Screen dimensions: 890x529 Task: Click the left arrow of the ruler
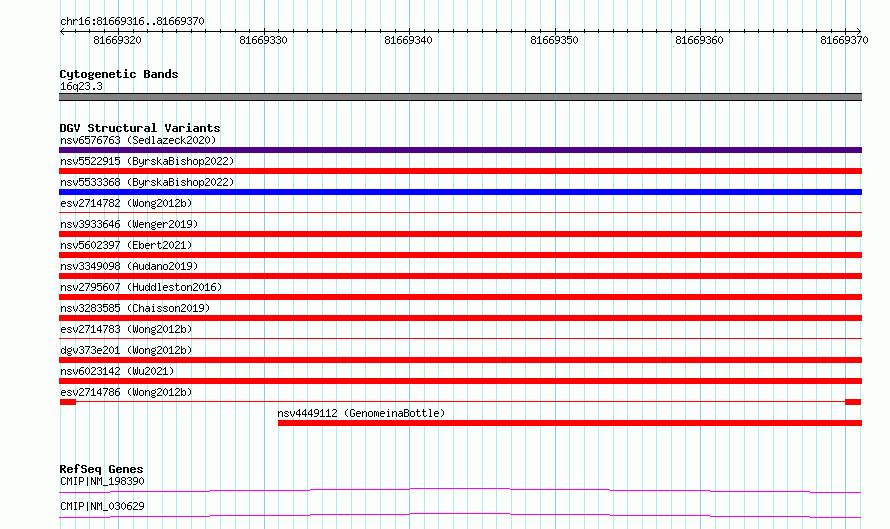(x=62, y=31)
